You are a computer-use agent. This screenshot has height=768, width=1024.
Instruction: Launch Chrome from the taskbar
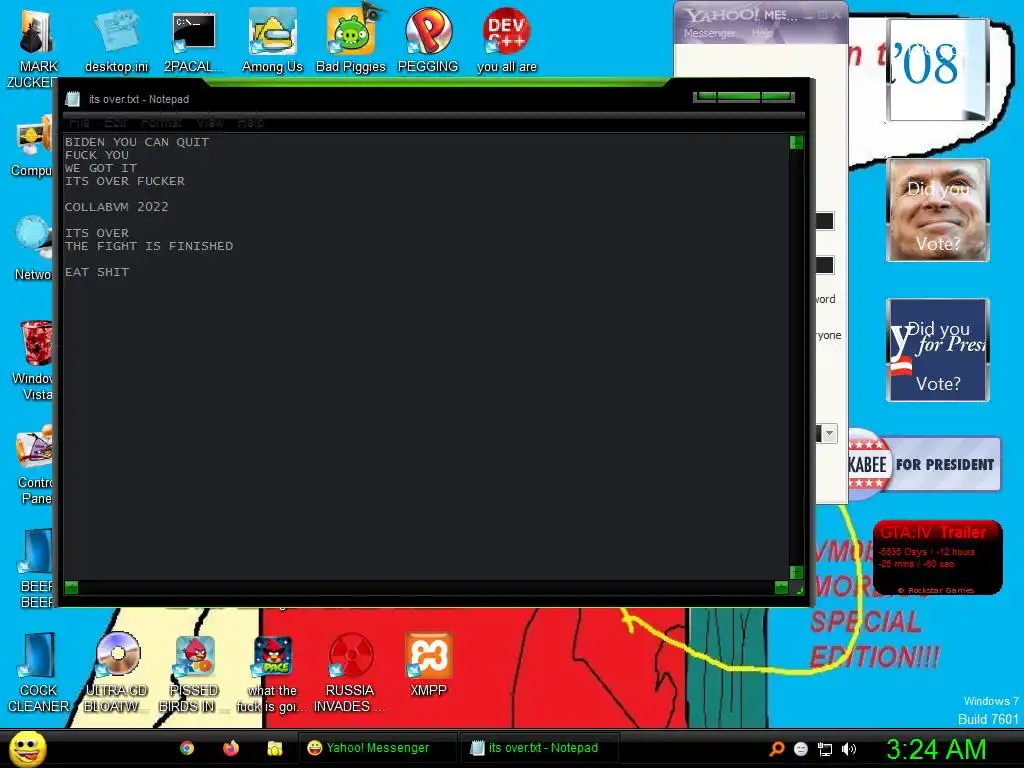pos(187,748)
